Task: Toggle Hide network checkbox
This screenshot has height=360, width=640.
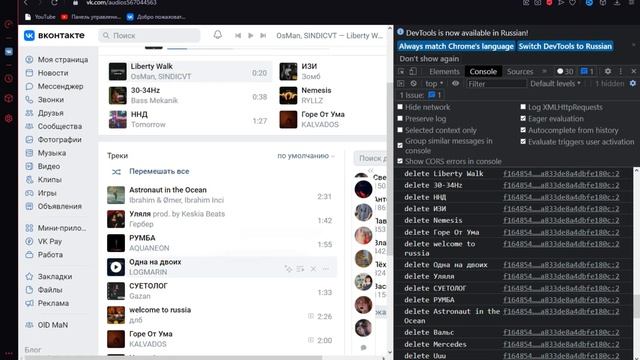Action: 400,107
